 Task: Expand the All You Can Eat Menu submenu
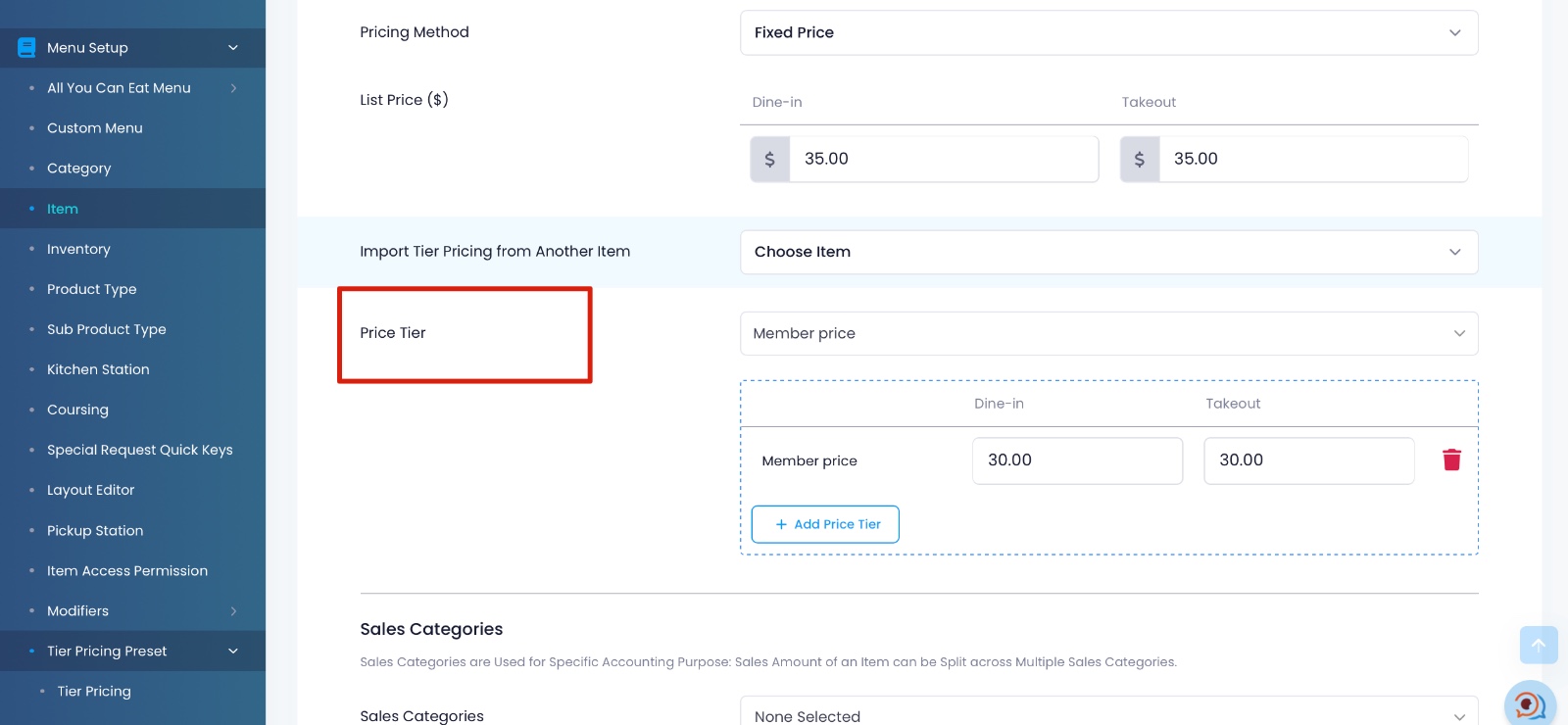point(233,88)
